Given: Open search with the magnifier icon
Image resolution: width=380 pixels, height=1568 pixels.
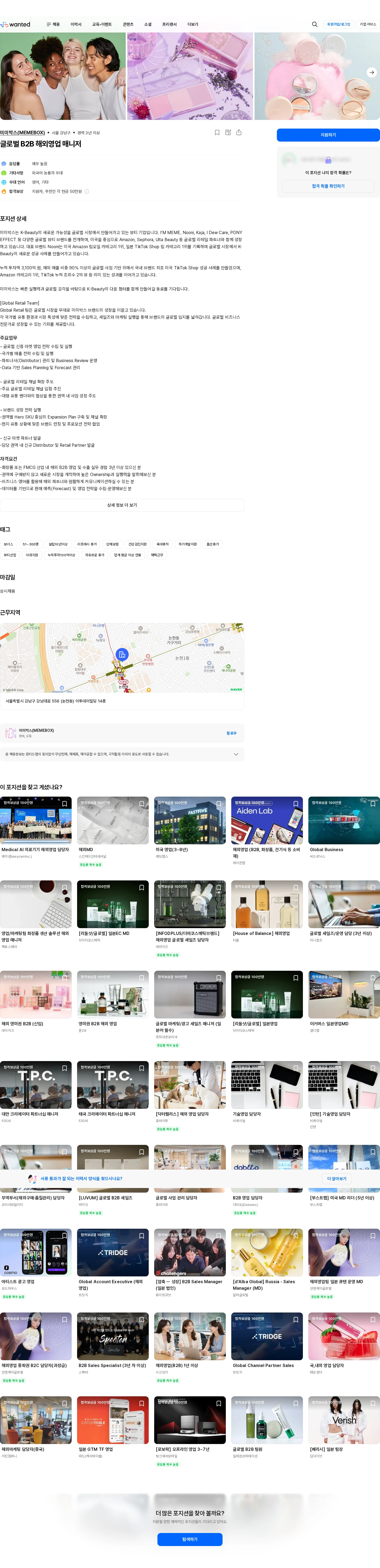Looking at the screenshot, I should 314,24.
